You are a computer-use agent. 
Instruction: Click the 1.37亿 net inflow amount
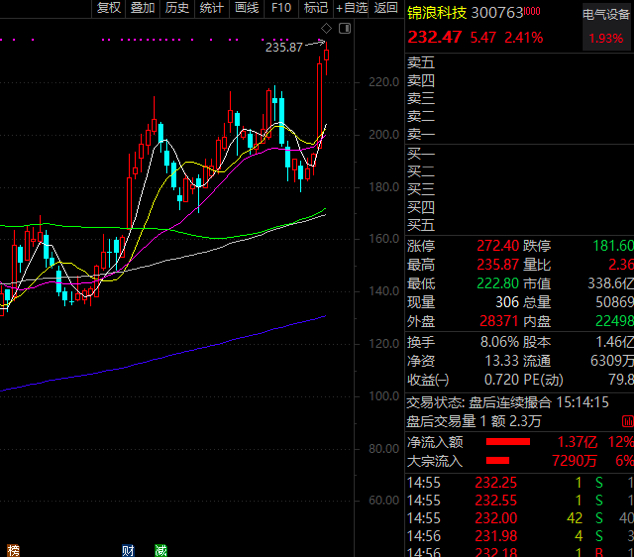point(577,442)
